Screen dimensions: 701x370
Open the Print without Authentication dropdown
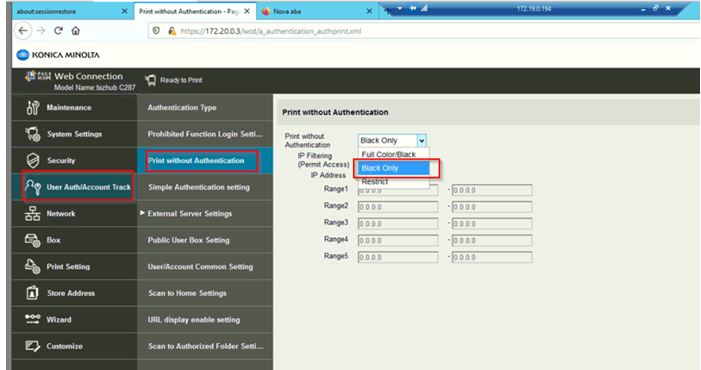392,140
